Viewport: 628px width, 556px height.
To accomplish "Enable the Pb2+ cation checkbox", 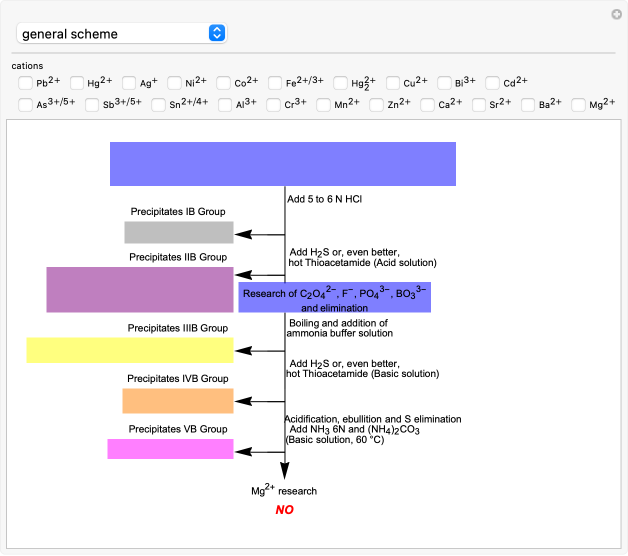I will click(x=25, y=83).
